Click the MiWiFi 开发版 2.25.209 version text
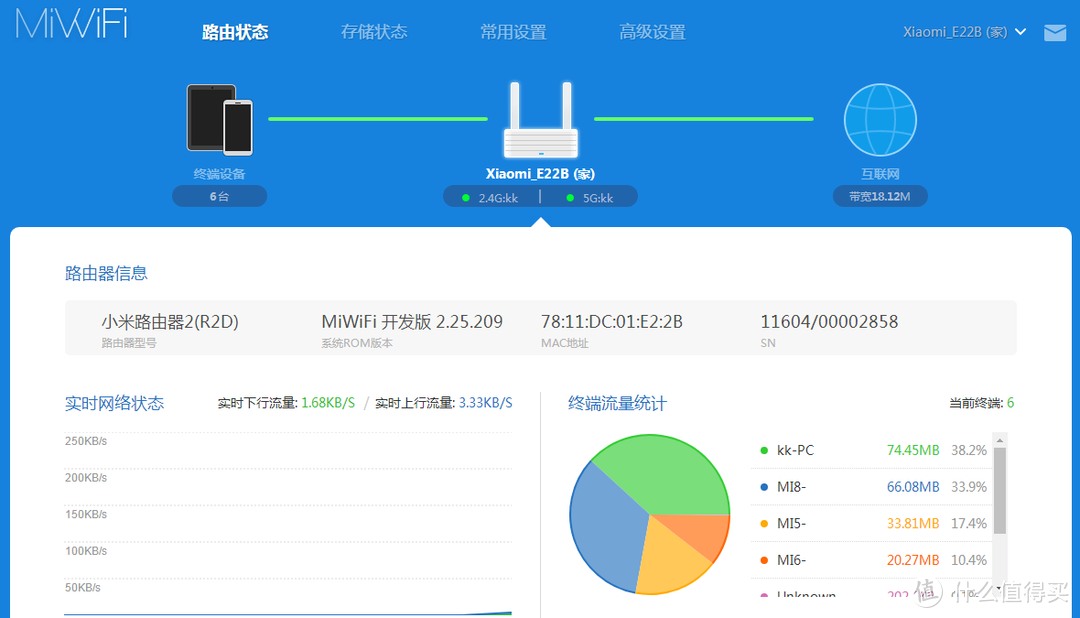Image resolution: width=1080 pixels, height=618 pixels. point(412,322)
